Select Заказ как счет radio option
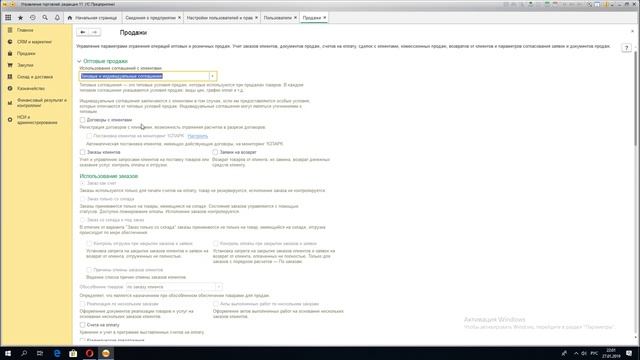 click(82, 183)
